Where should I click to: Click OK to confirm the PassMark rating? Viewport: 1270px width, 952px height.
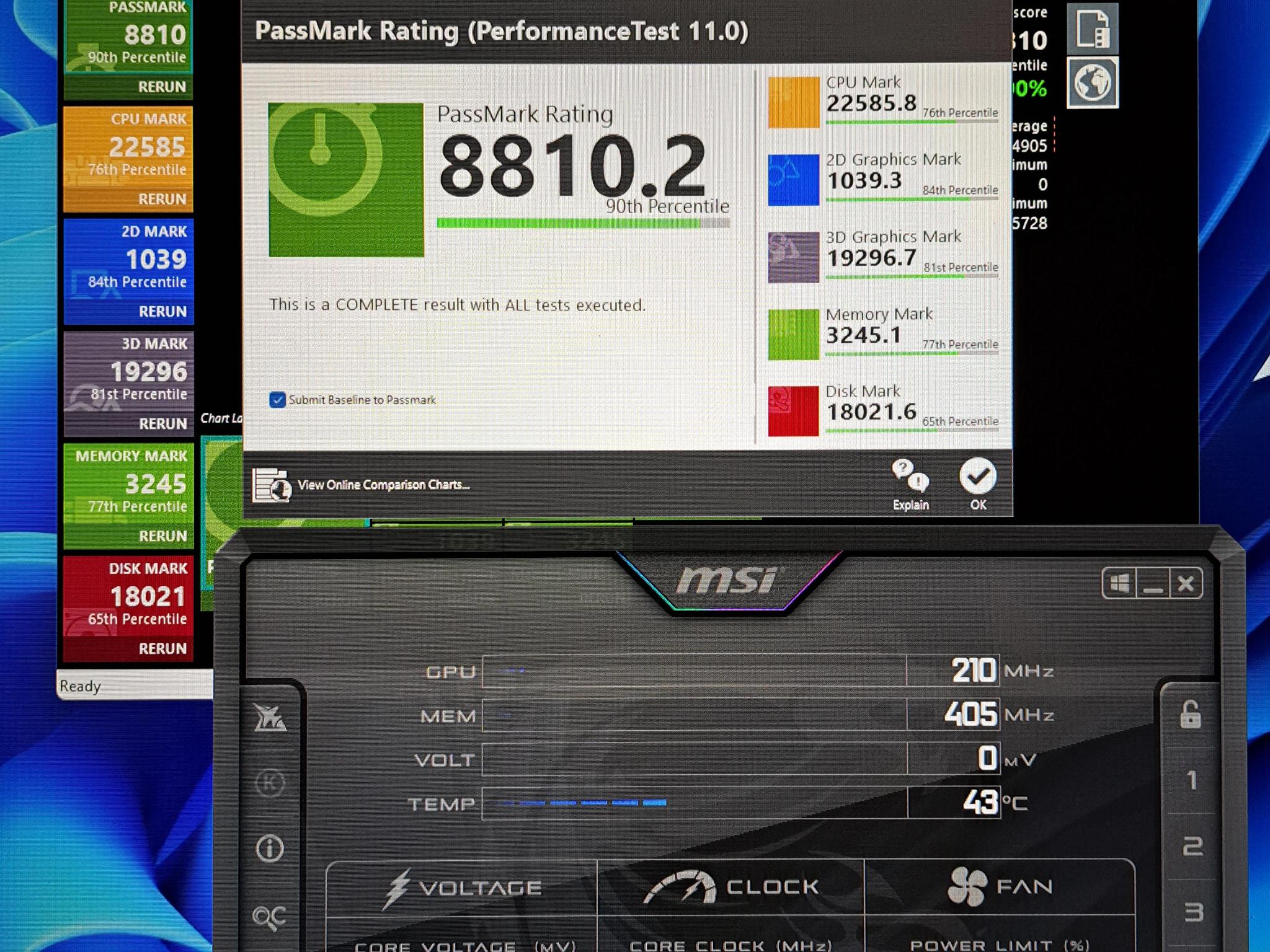point(978,477)
